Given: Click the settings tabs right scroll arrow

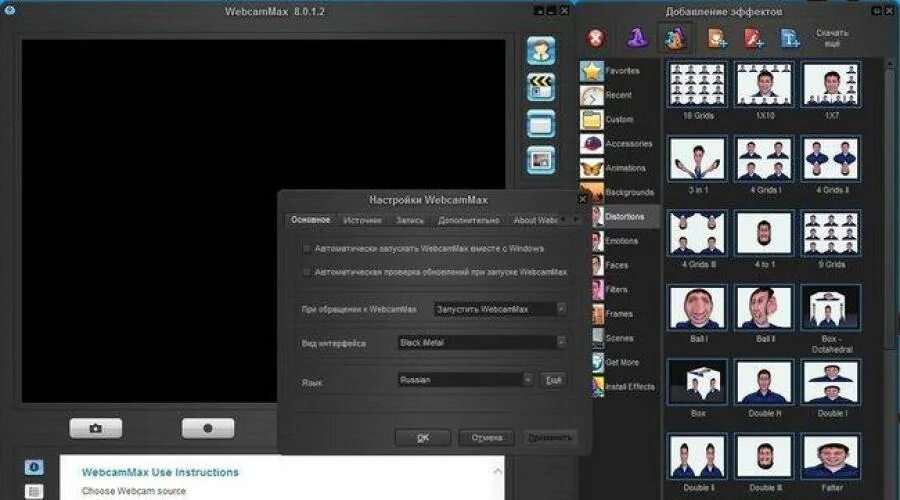Looking at the screenshot, I should coord(576,220).
